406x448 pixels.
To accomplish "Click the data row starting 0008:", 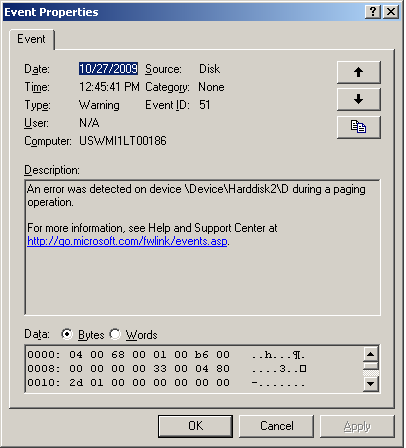I will 167,369.
